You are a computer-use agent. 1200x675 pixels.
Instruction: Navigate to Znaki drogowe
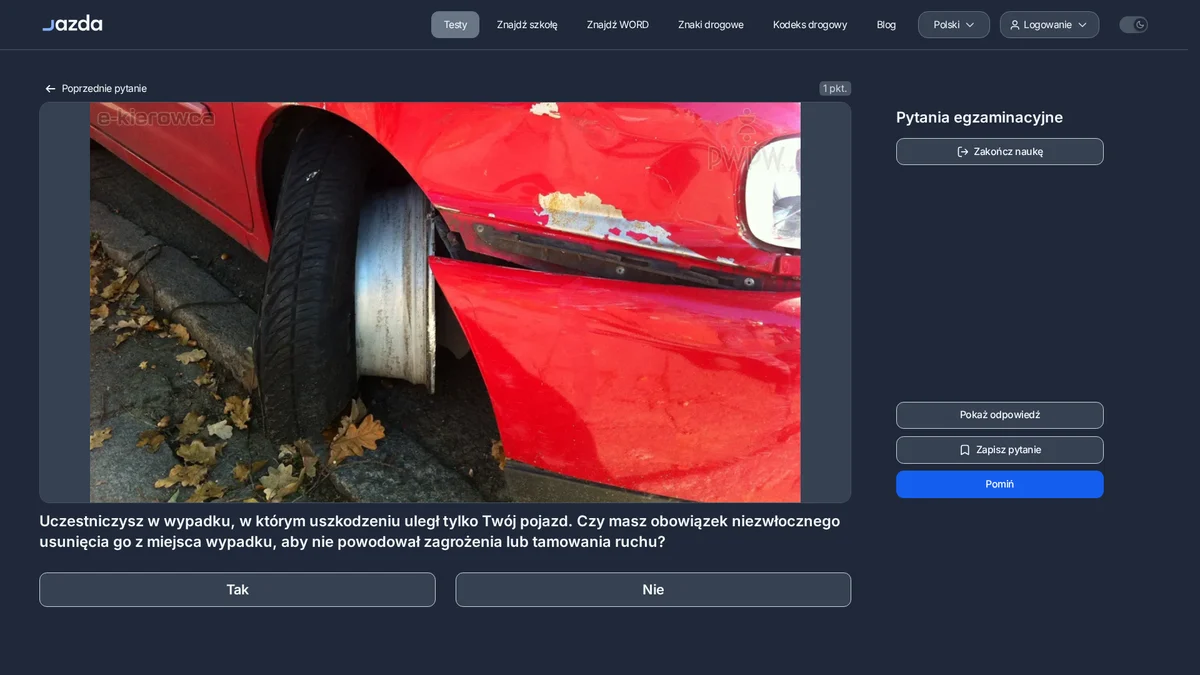click(x=711, y=25)
